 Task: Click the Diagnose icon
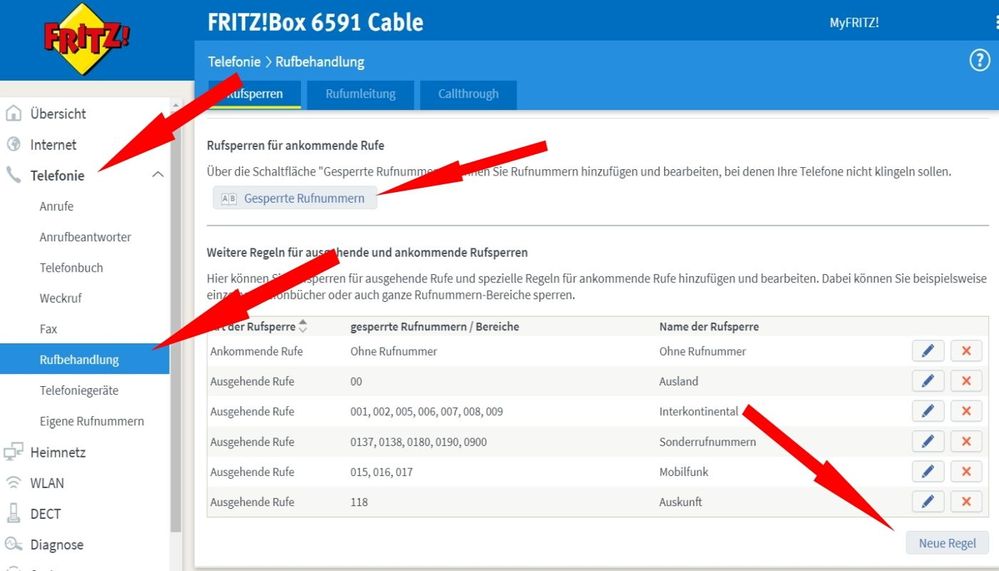[x=13, y=544]
